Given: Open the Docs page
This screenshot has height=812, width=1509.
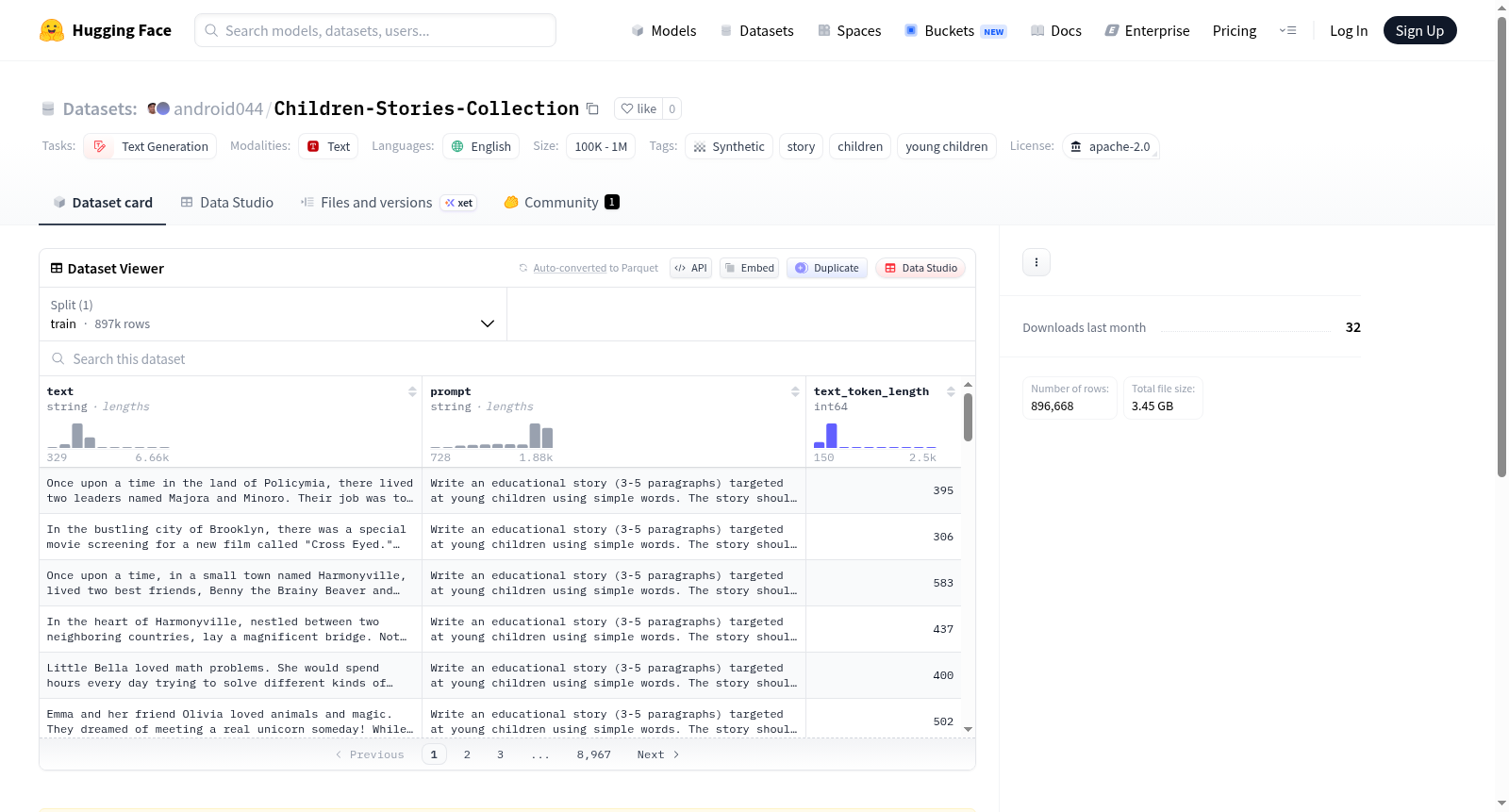Looking at the screenshot, I should click(1056, 30).
